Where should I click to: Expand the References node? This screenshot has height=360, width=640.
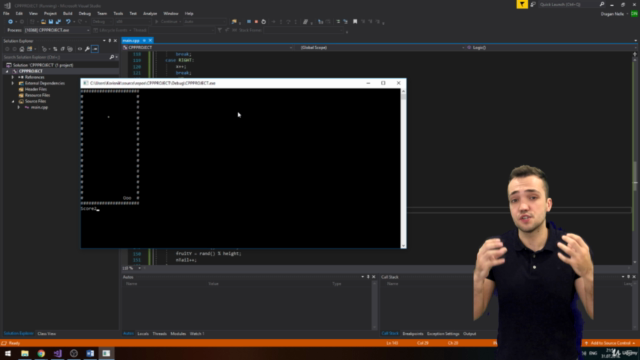[13, 77]
